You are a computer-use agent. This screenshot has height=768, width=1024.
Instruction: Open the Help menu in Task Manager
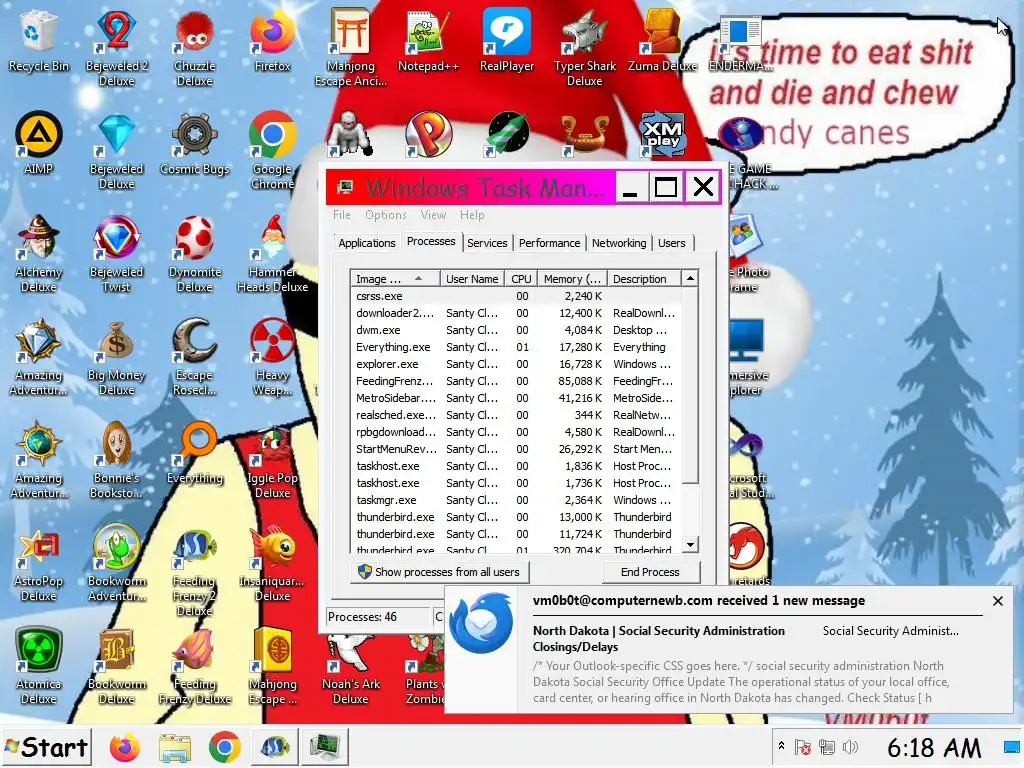coord(472,215)
